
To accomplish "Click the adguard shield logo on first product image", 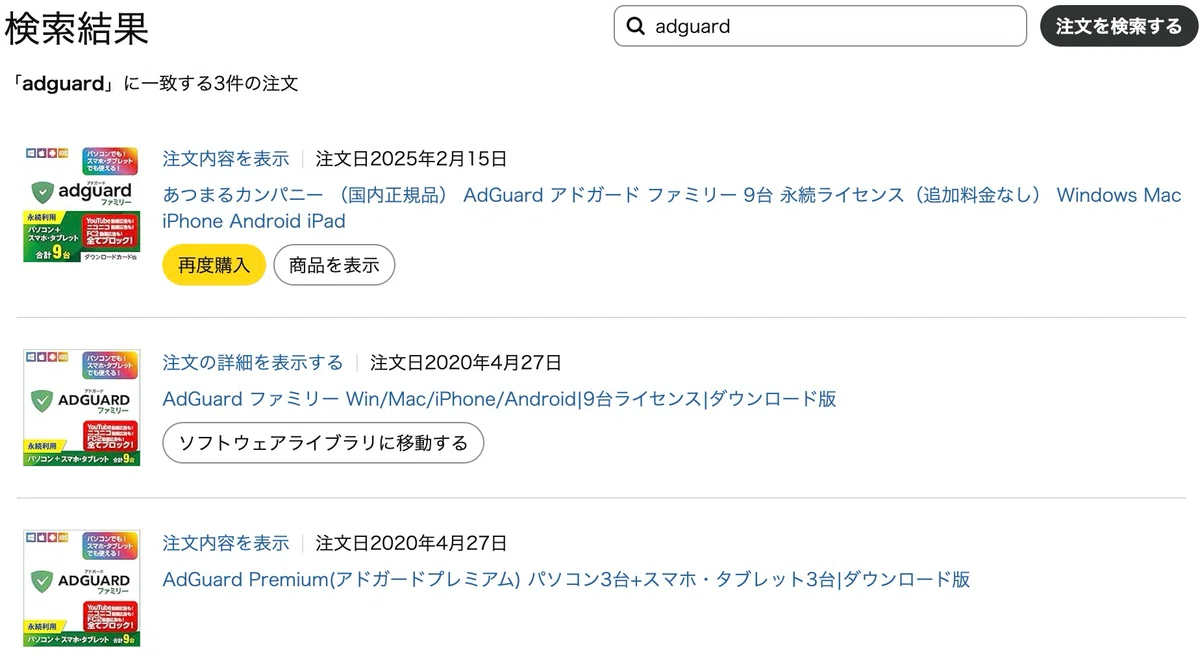I will click(x=42, y=193).
